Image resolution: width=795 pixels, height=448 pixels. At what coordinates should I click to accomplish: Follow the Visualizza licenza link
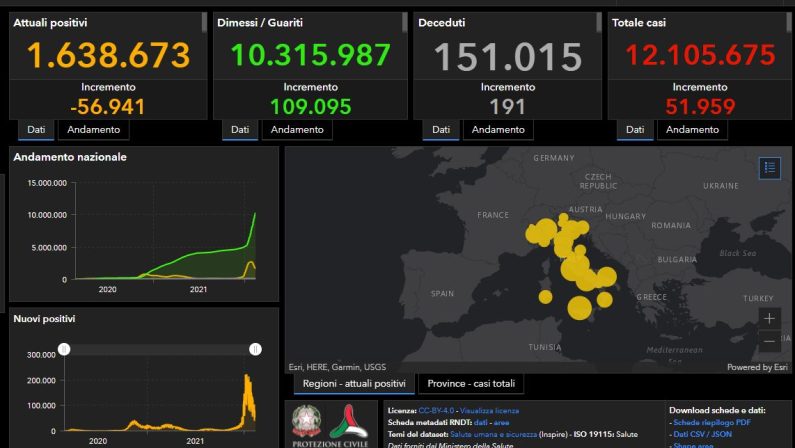click(489, 410)
